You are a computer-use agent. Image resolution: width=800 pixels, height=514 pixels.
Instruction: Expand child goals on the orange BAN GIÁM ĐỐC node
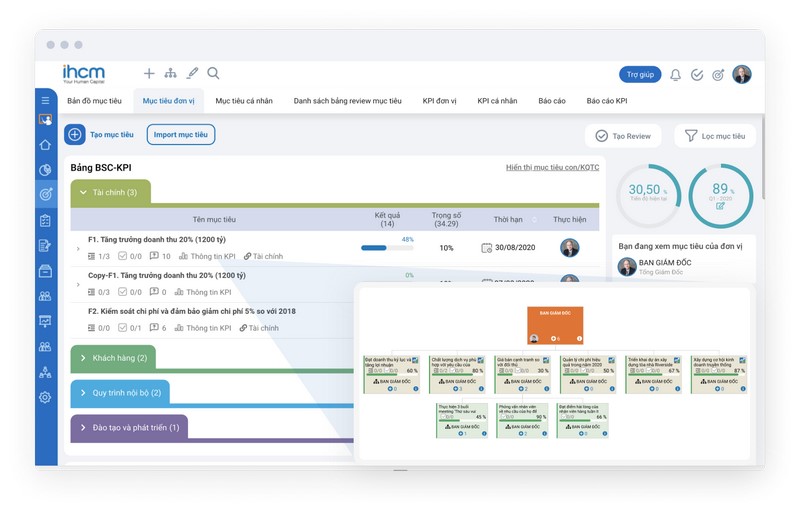pyautogui.click(x=553, y=338)
